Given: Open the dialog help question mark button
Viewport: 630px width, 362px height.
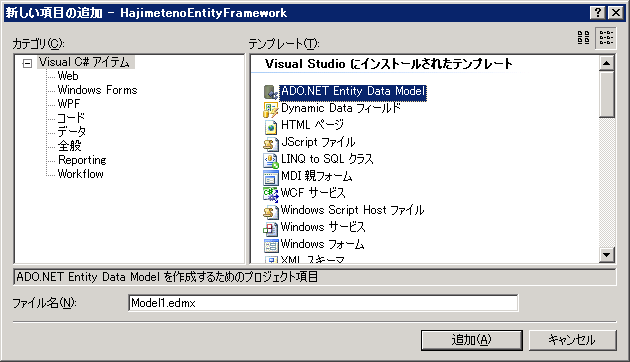Looking at the screenshot, I should coord(598,13).
